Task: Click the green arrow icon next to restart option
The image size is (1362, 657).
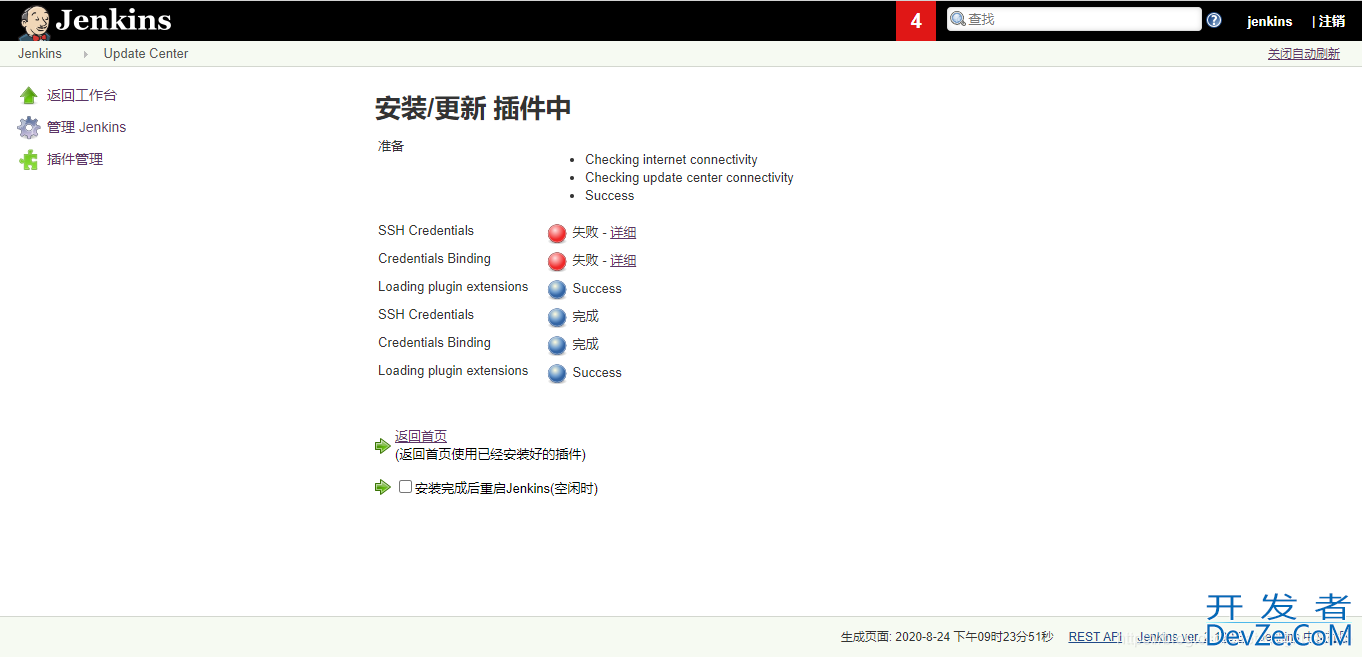Action: point(382,487)
